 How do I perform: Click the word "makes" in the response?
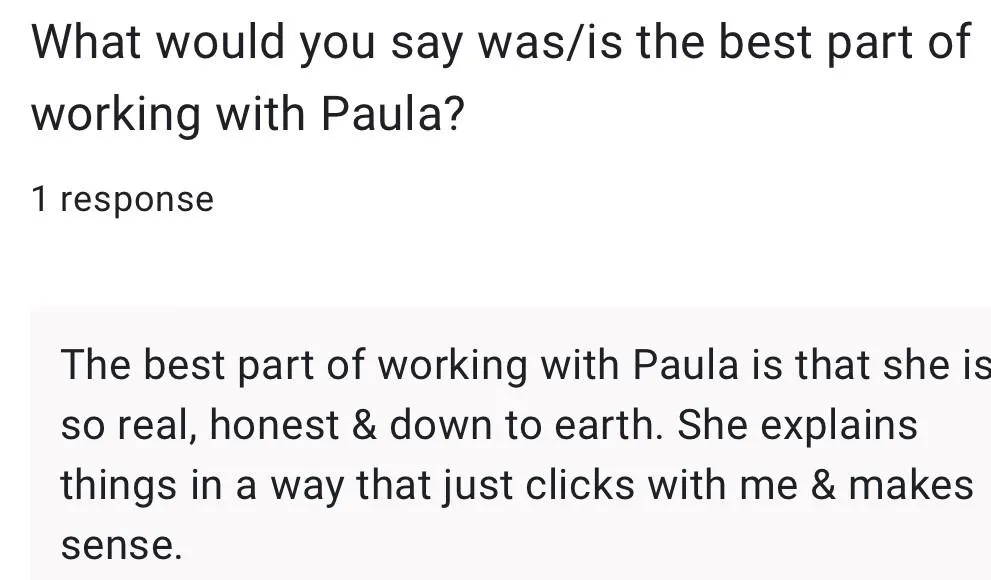click(x=911, y=485)
